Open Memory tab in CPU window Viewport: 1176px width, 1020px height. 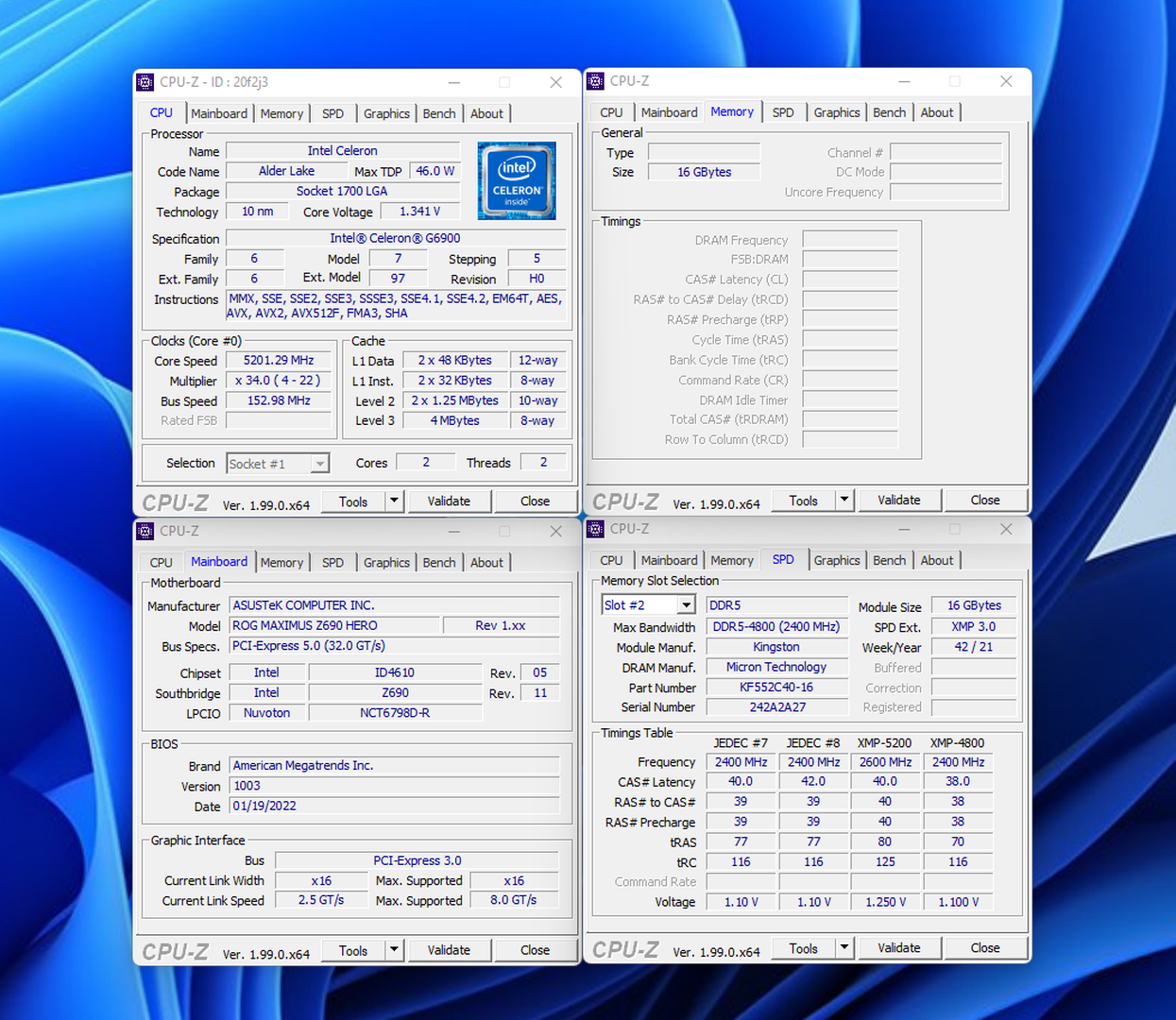[281, 113]
